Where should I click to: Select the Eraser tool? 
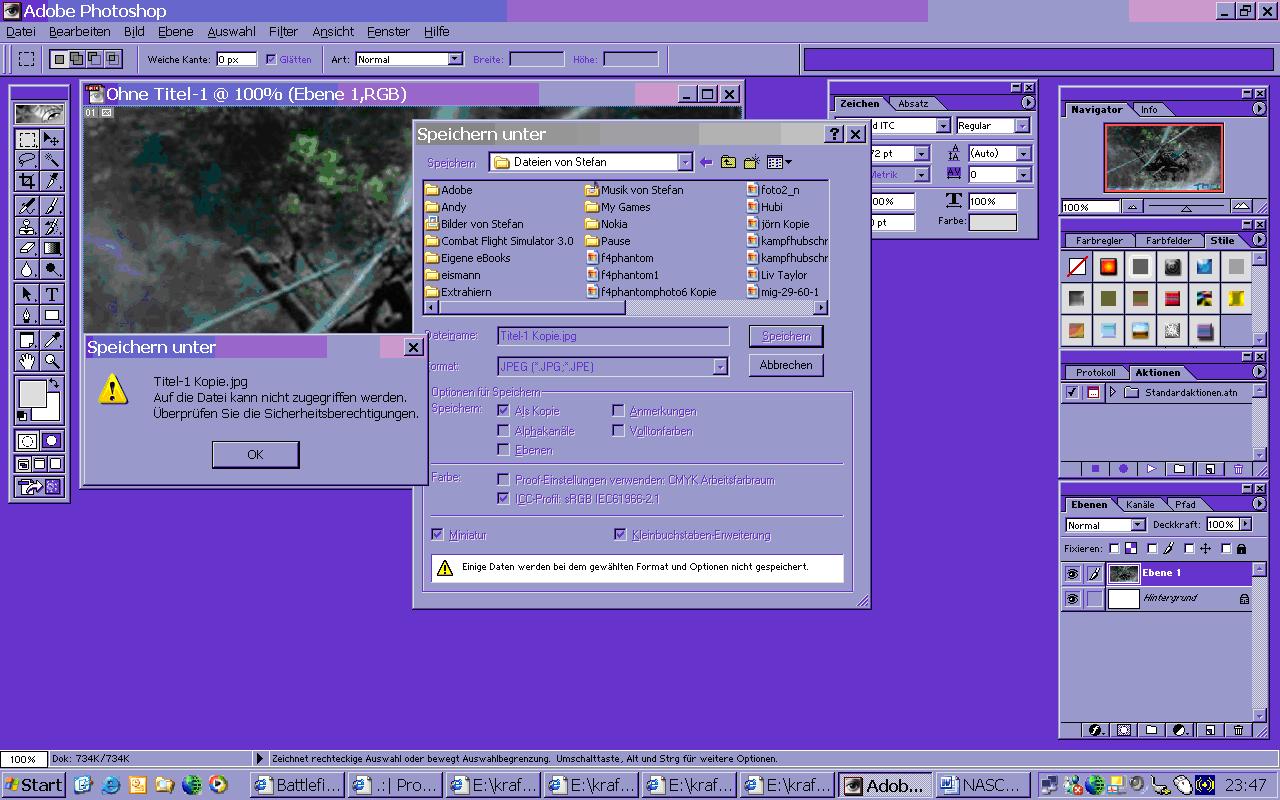27,248
